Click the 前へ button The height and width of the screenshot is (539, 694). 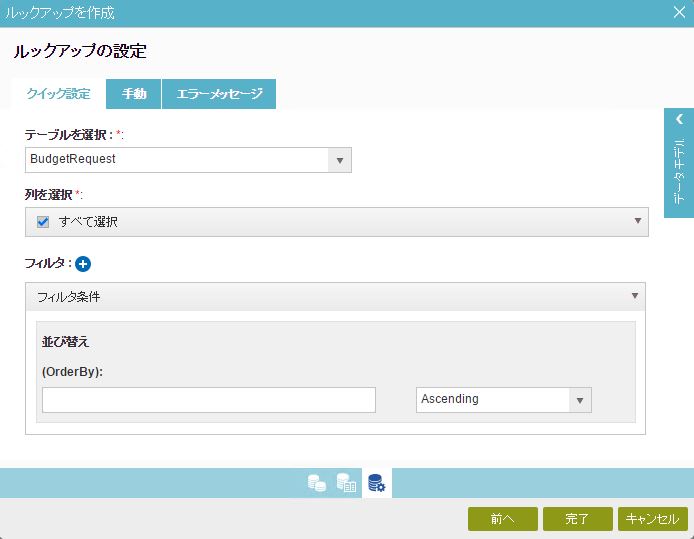point(503,519)
